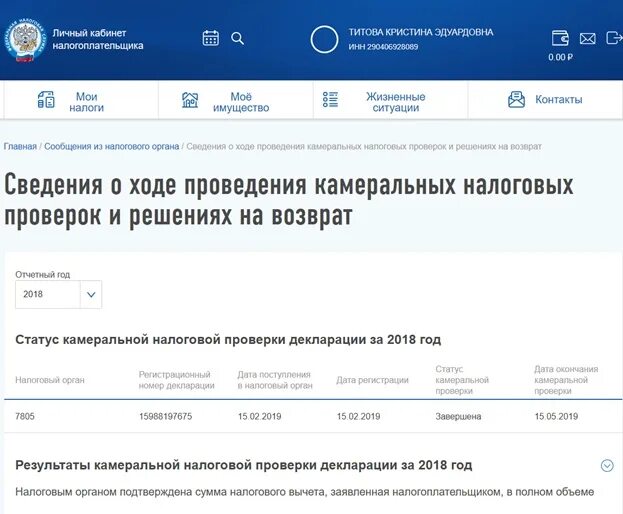
Task: Click the Результаты камеральной налоговой проверки heading
Action: (244, 465)
